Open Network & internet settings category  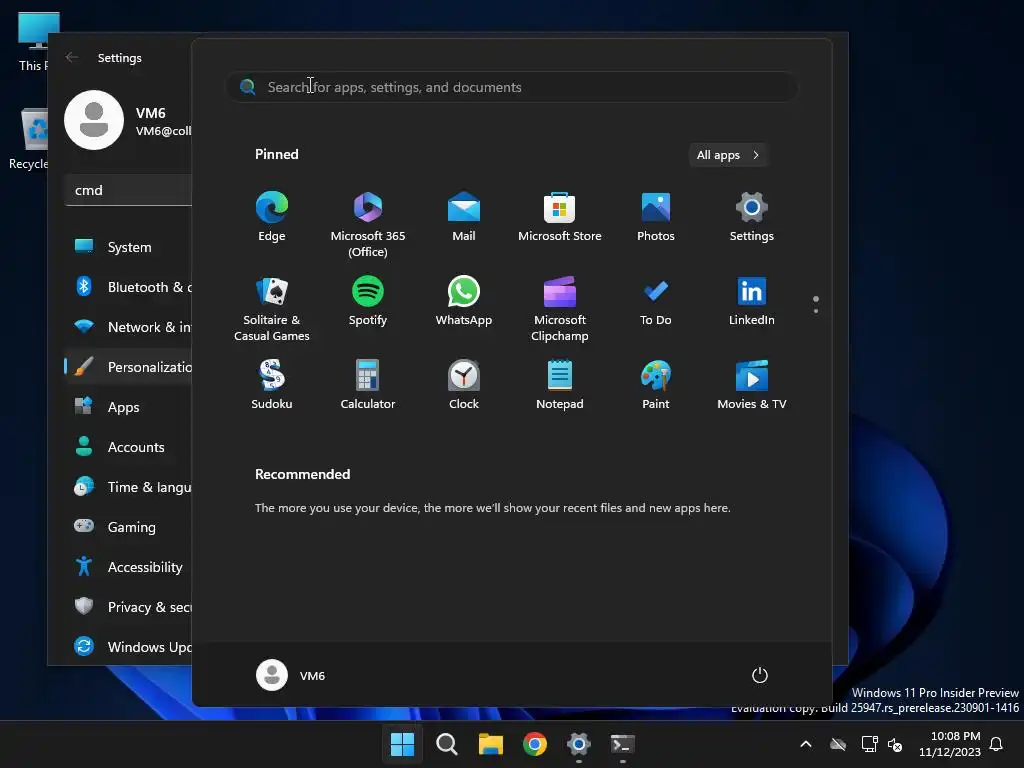(128, 327)
